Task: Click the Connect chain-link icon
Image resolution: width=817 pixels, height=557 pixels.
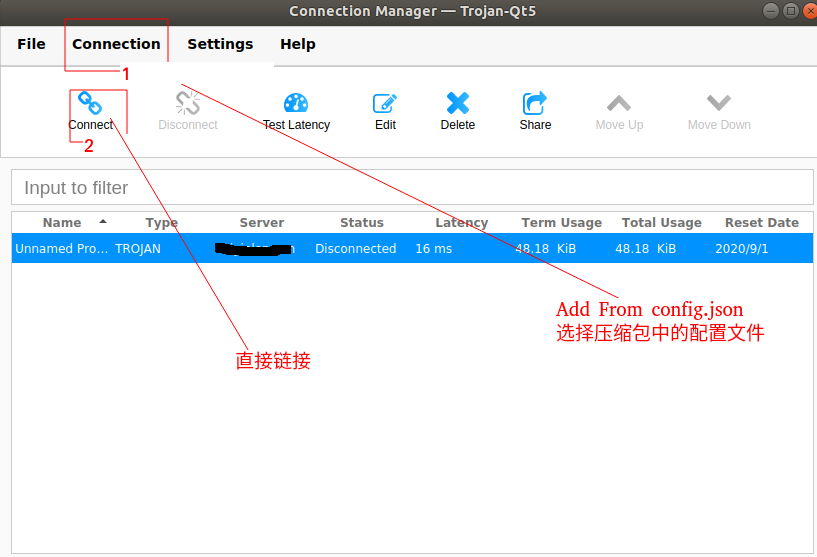Action: [x=90, y=103]
